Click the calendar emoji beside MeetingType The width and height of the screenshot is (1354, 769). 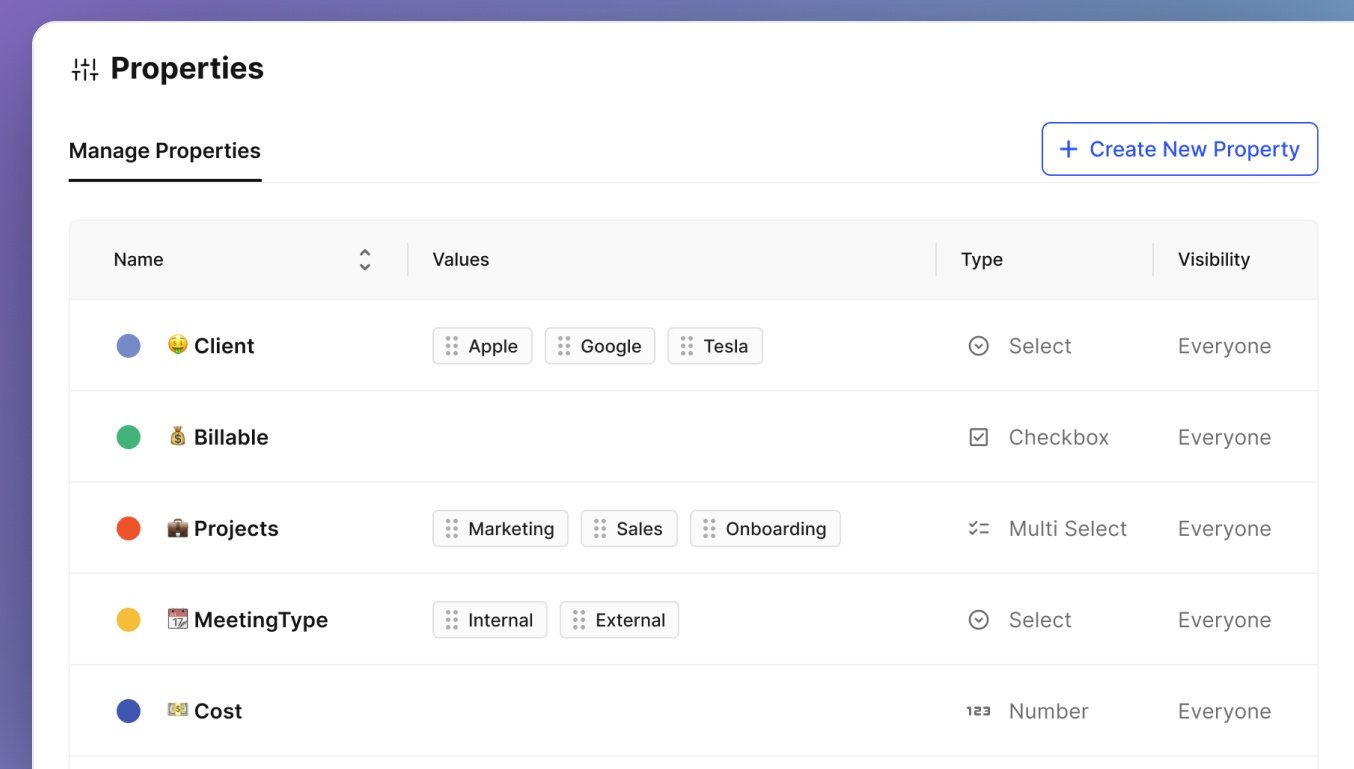[x=179, y=619]
